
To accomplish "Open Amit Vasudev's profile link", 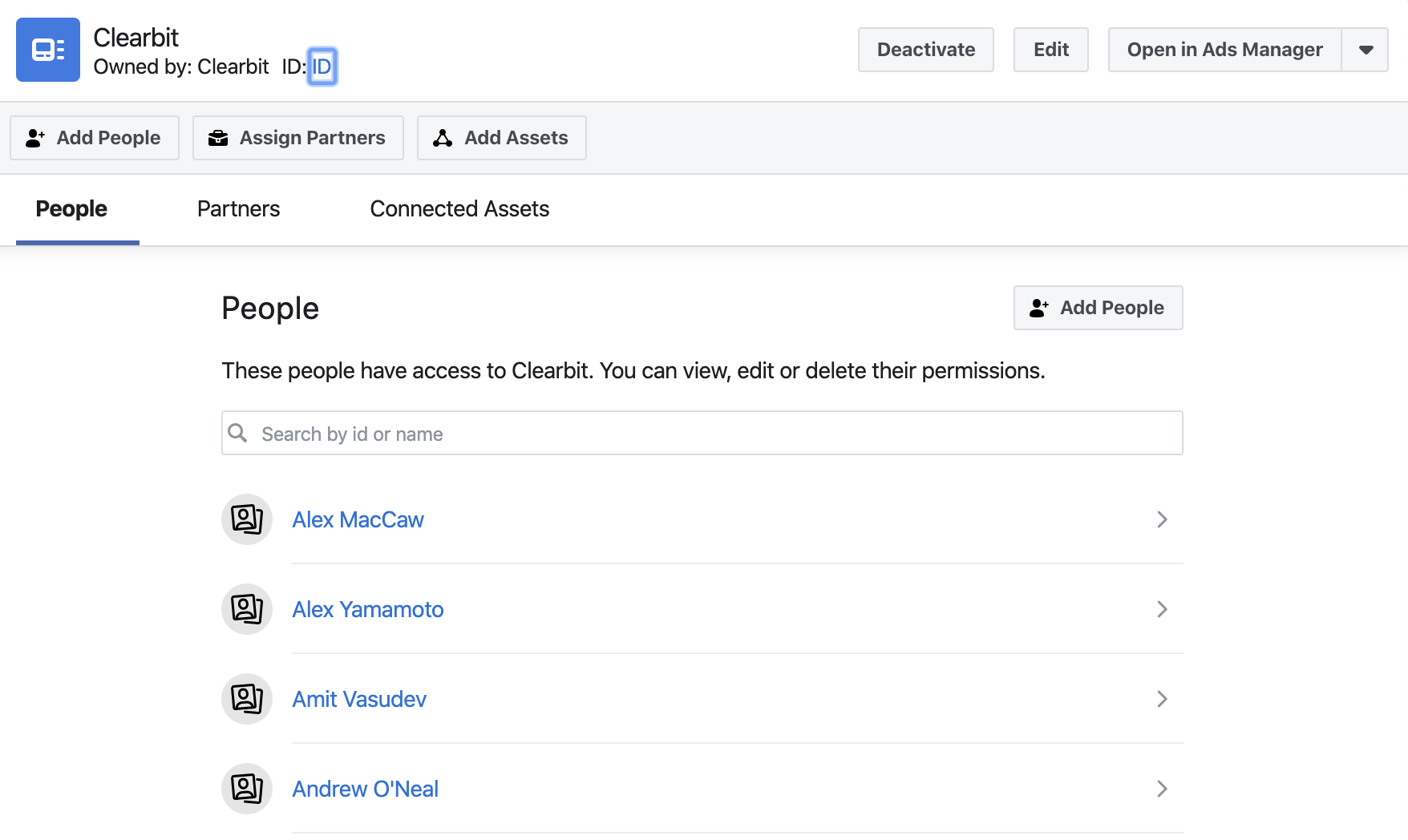I will pyautogui.click(x=359, y=699).
